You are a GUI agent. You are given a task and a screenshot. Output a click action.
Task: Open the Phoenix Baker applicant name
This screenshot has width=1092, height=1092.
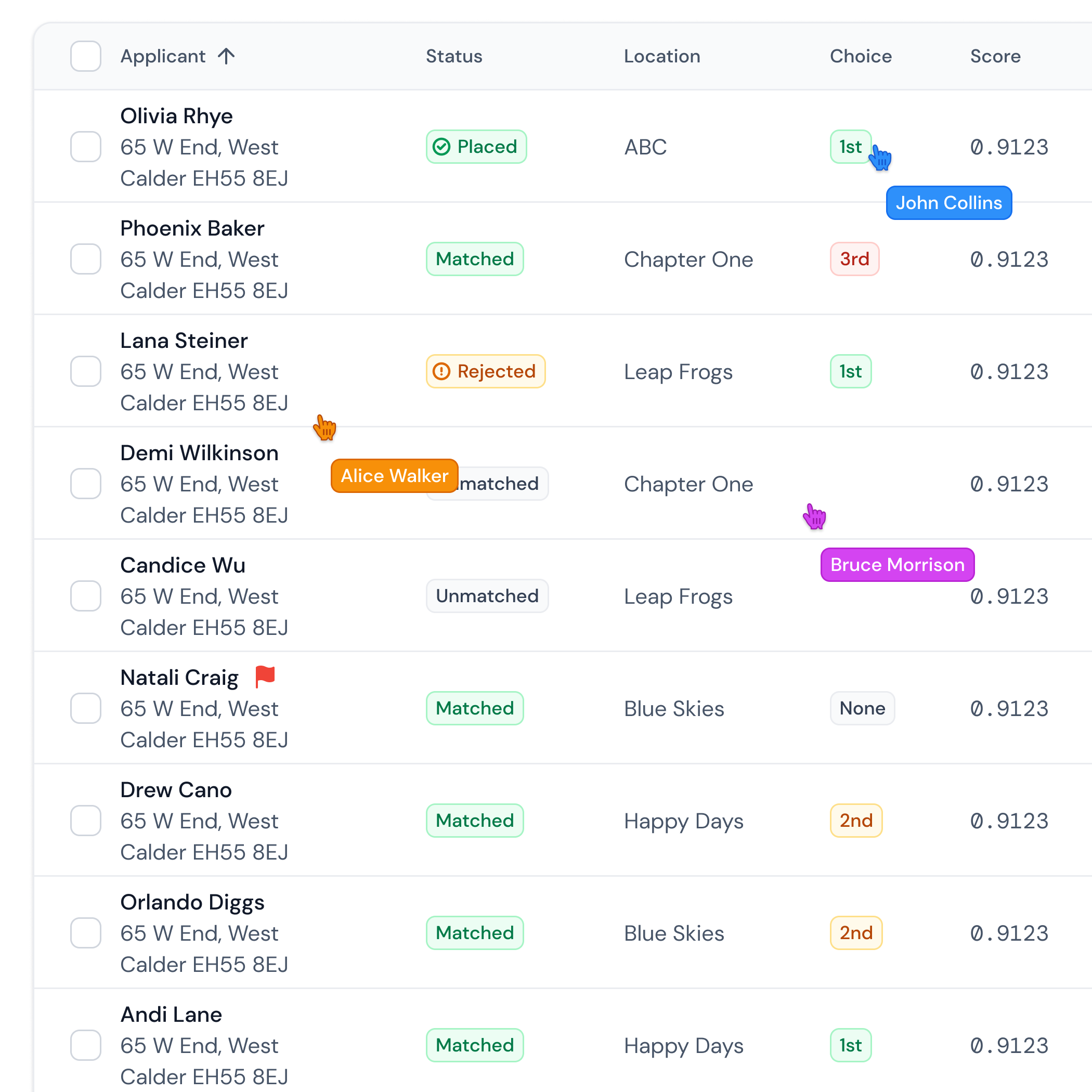coord(192,228)
